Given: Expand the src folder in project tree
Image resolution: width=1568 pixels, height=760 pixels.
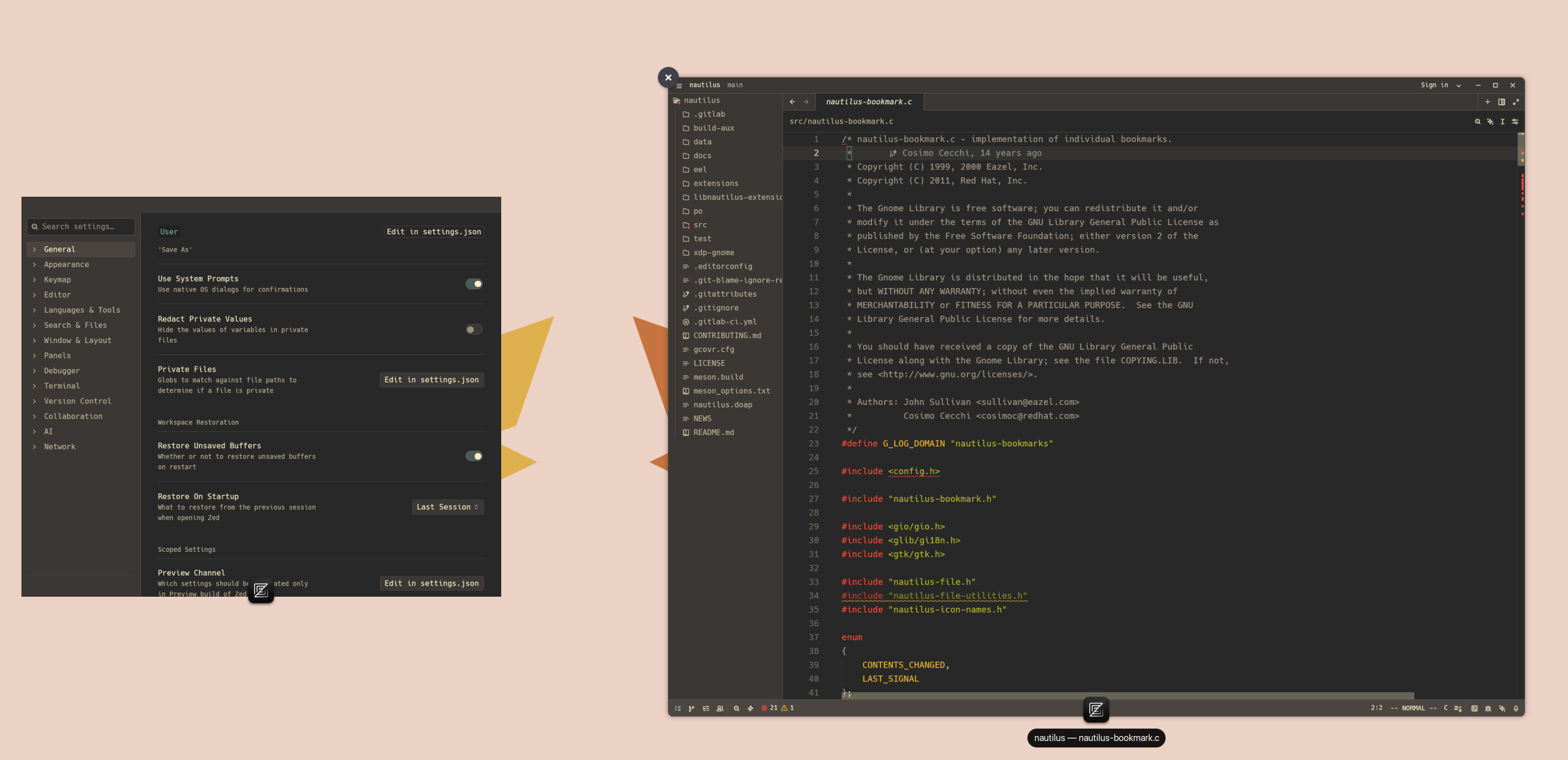Looking at the screenshot, I should 700,225.
